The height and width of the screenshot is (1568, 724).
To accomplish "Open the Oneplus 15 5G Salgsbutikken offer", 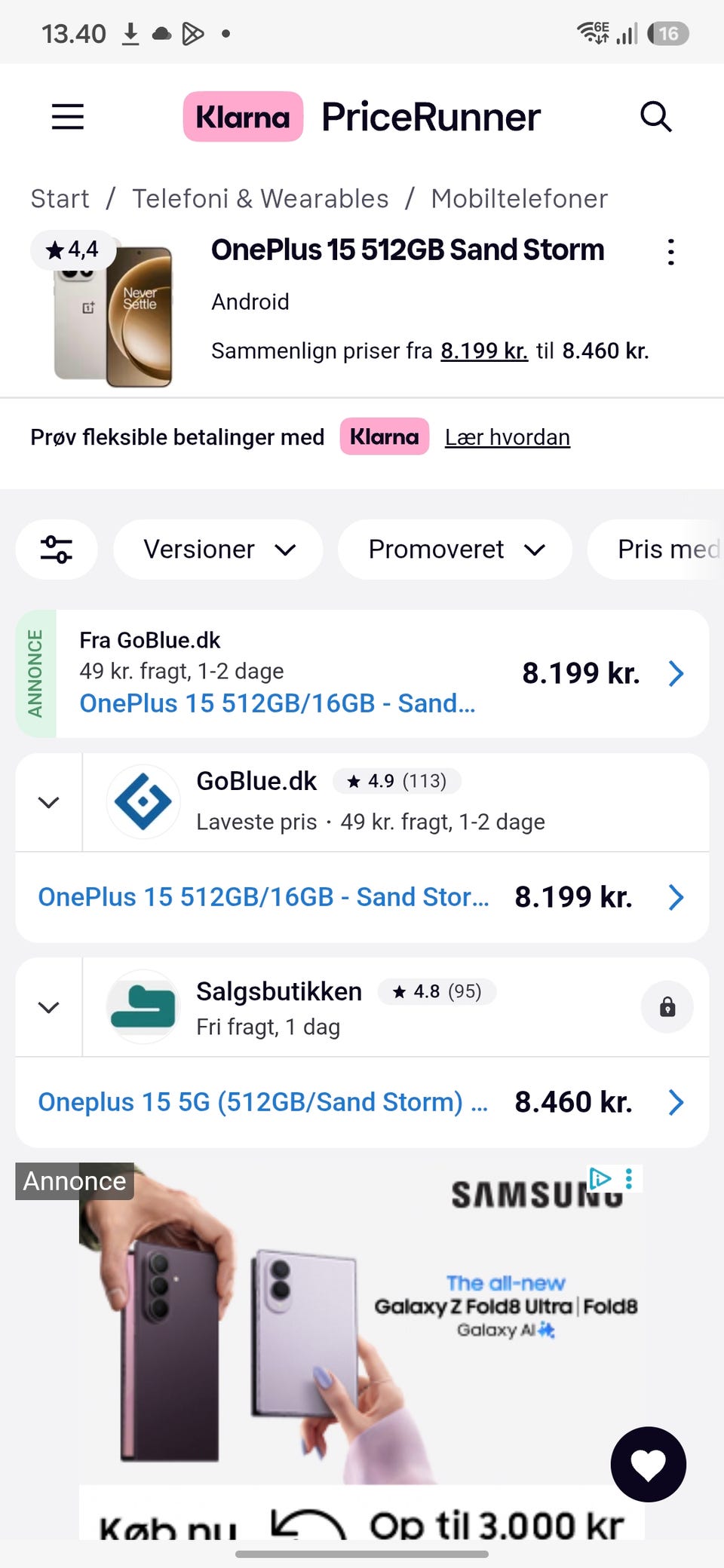I will click(362, 1102).
